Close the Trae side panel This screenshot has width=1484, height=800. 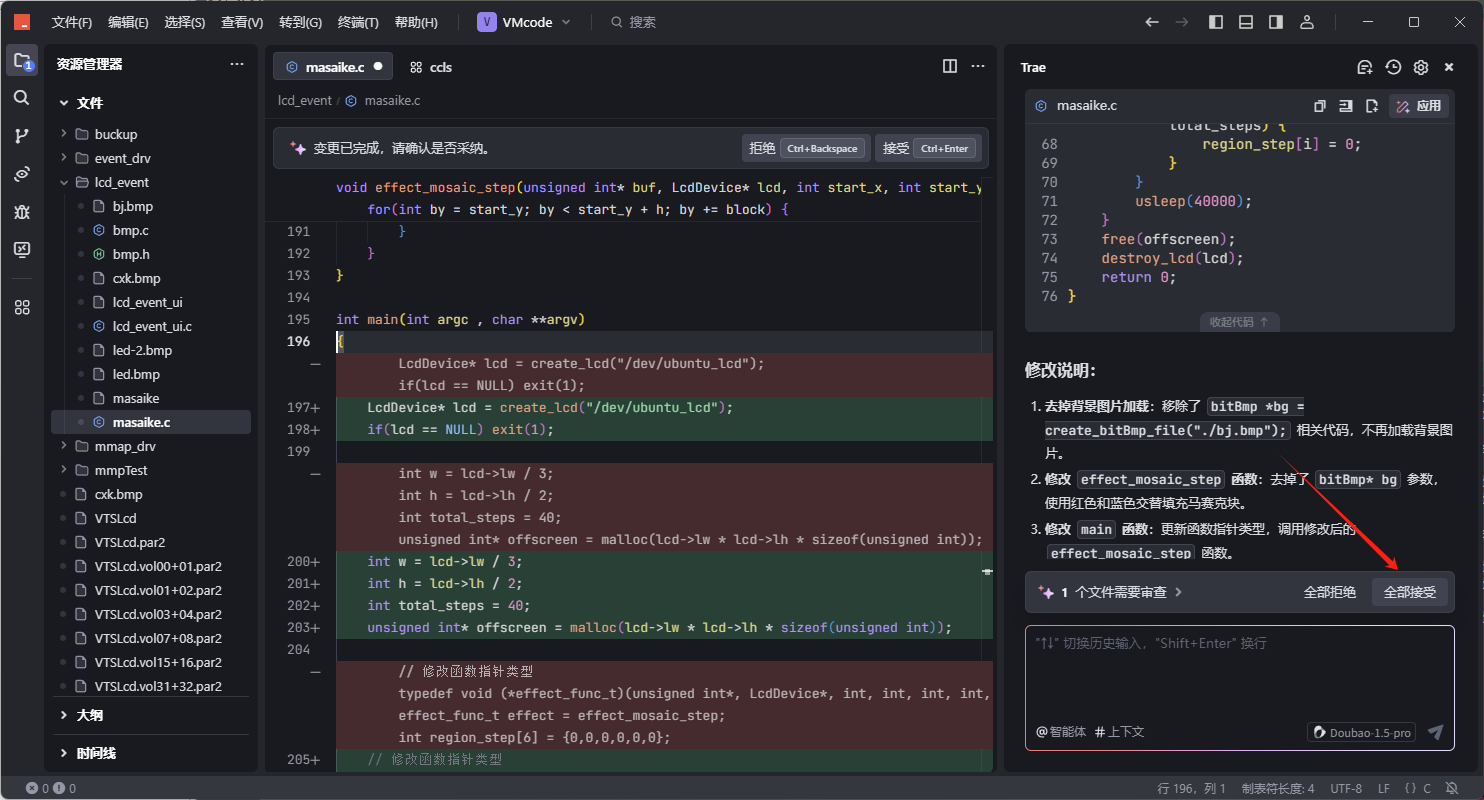(x=1449, y=67)
